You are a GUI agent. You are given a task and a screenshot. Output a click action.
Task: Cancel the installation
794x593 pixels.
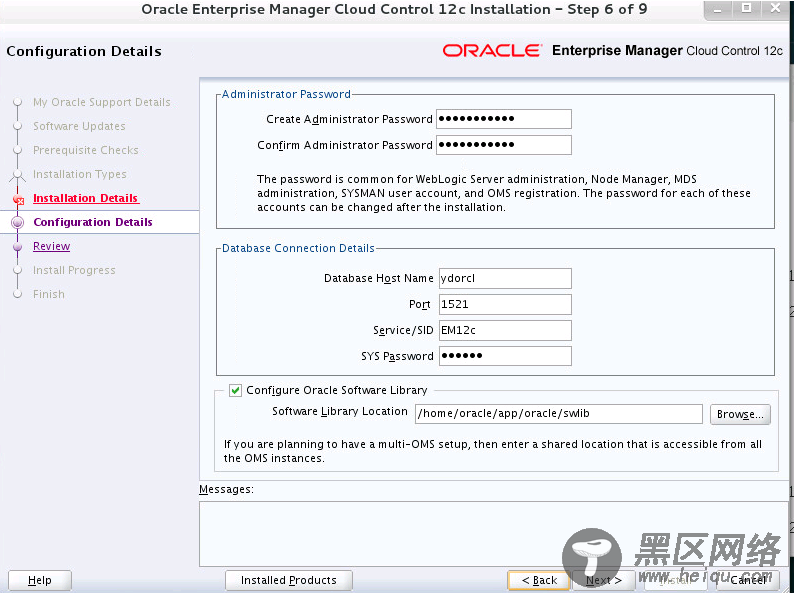pos(748,580)
